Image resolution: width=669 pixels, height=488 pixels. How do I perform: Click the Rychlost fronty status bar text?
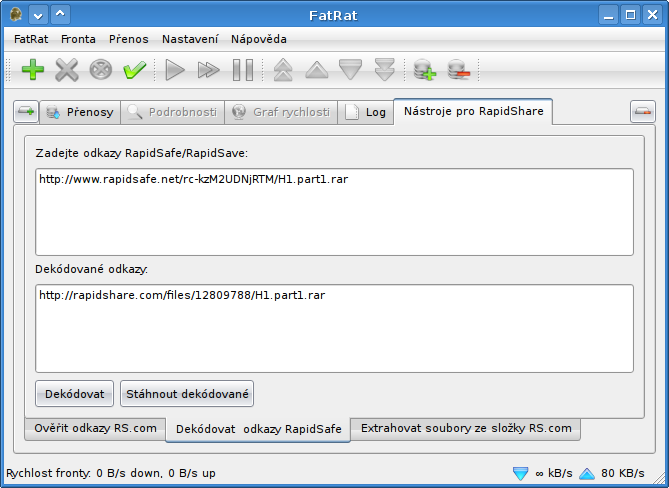point(111,473)
